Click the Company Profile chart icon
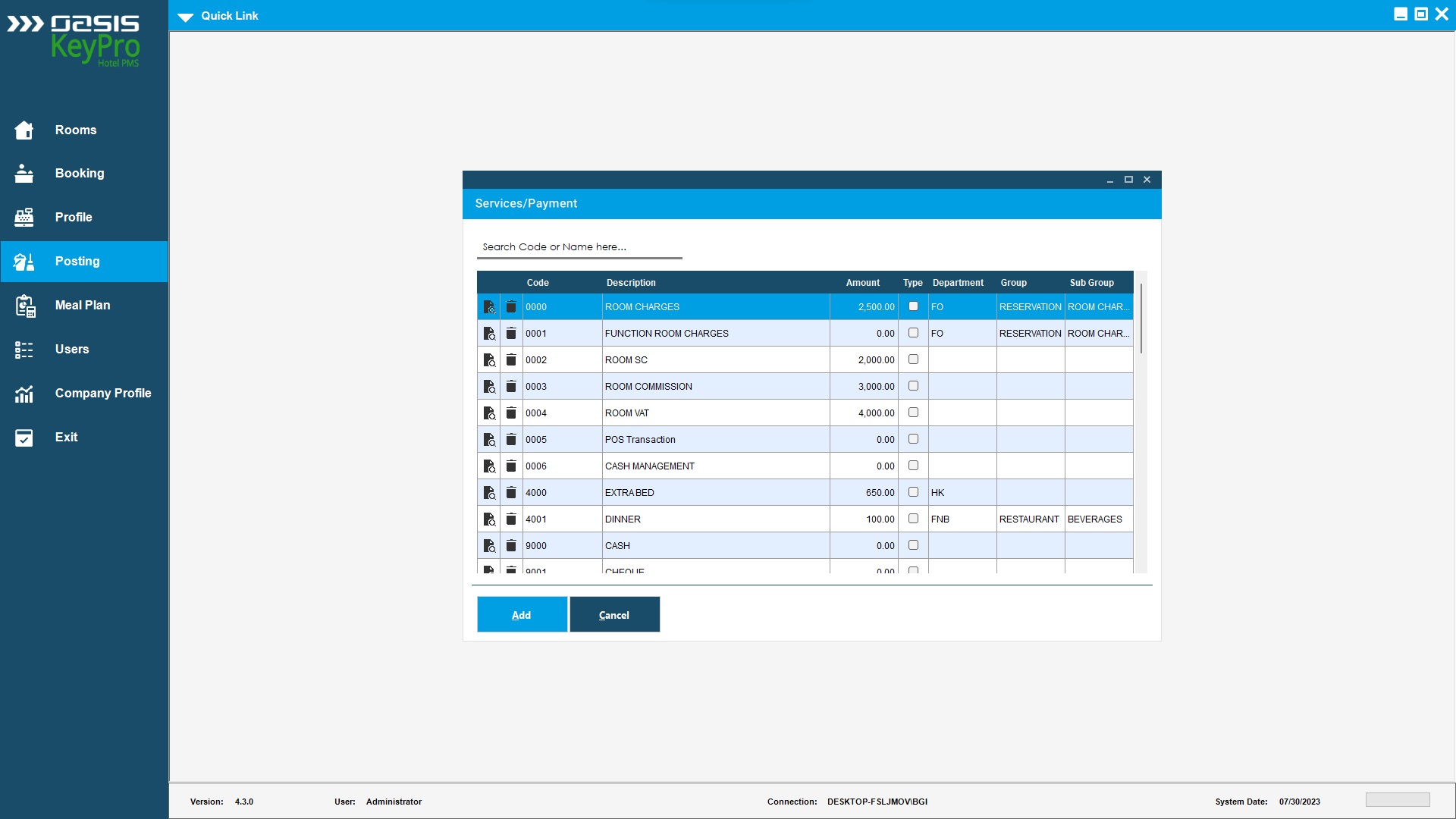Screen dimensions: 1456x819 coord(24,394)
